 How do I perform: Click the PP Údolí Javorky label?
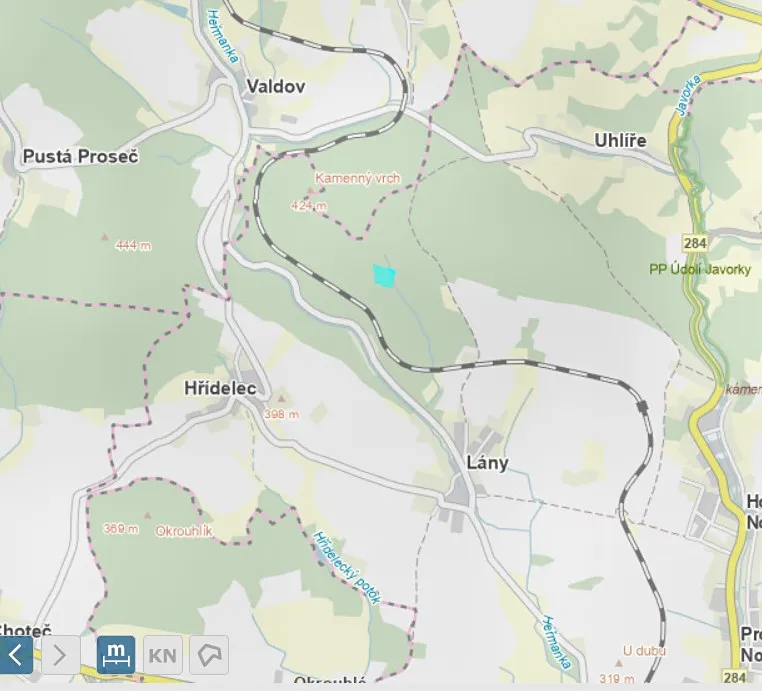[700, 269]
